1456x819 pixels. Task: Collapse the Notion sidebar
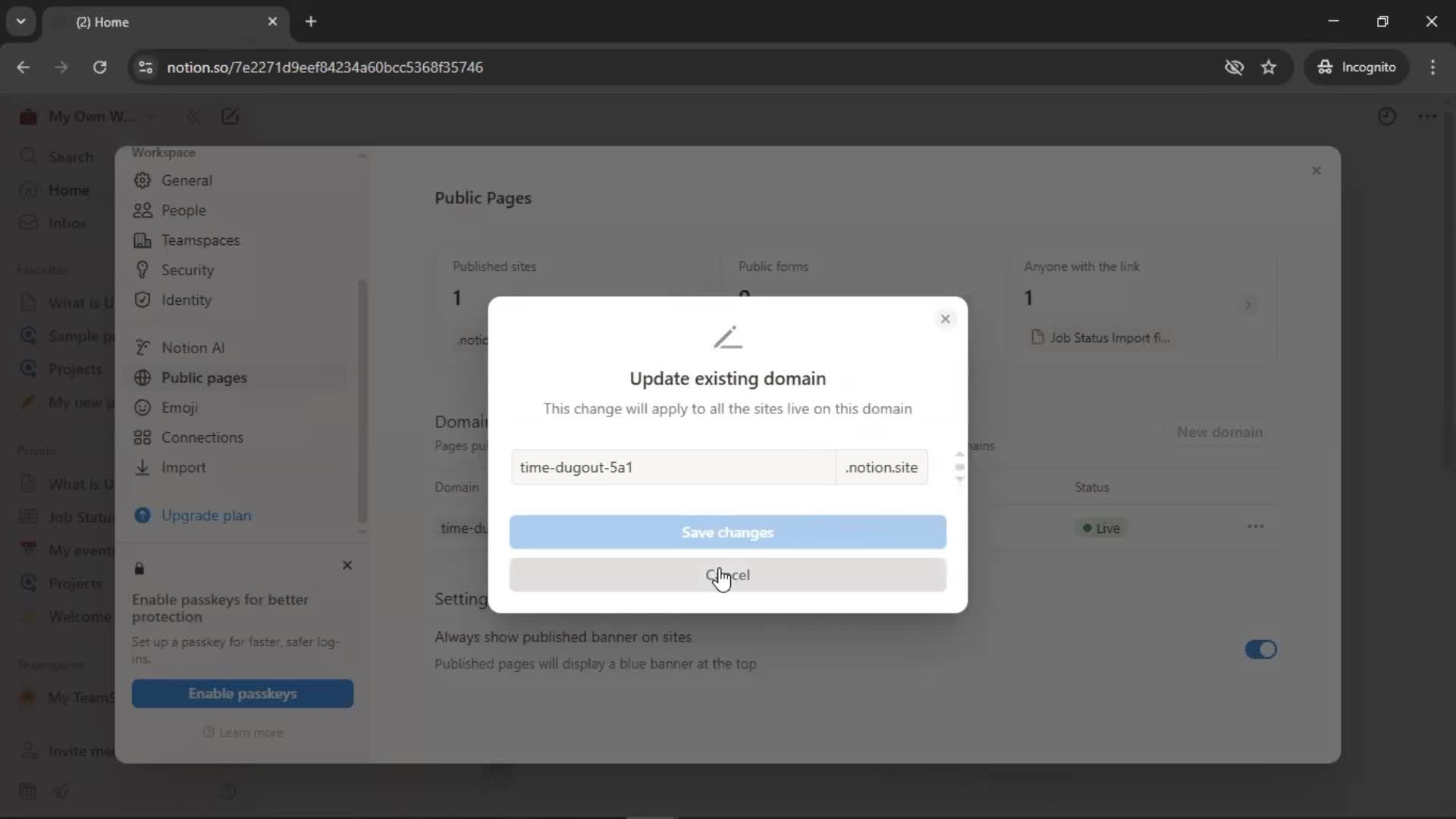tap(193, 116)
